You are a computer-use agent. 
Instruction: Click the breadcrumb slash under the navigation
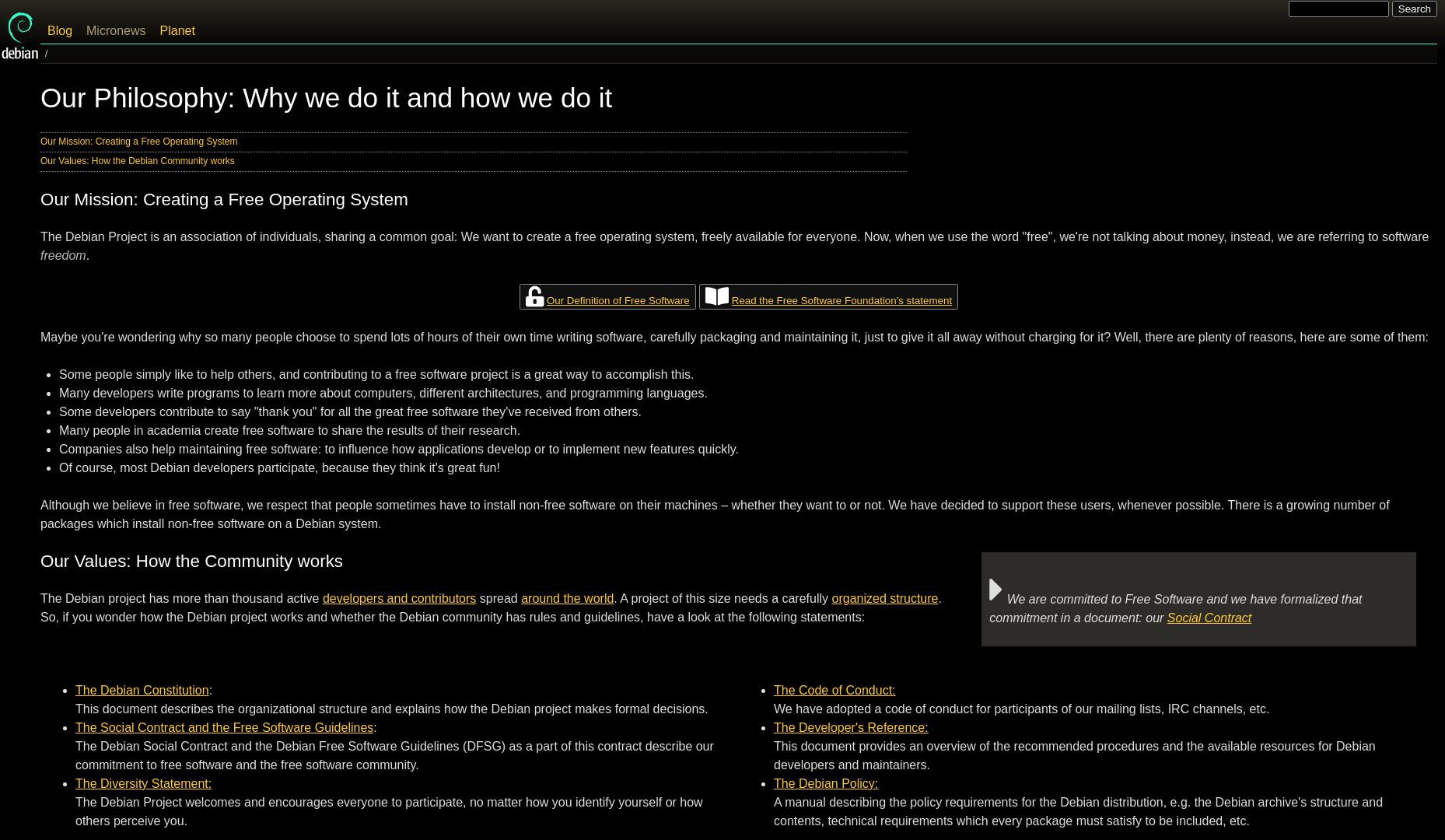[46, 54]
